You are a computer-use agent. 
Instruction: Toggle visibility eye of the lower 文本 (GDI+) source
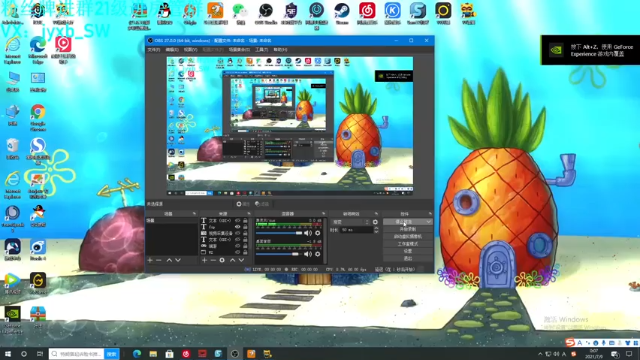pyautogui.click(x=238, y=240)
